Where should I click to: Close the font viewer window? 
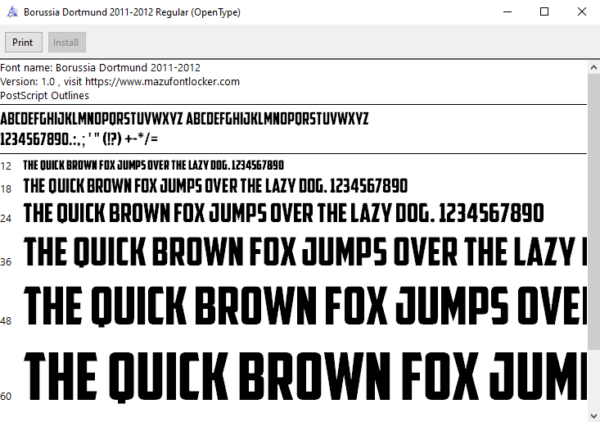point(582,12)
